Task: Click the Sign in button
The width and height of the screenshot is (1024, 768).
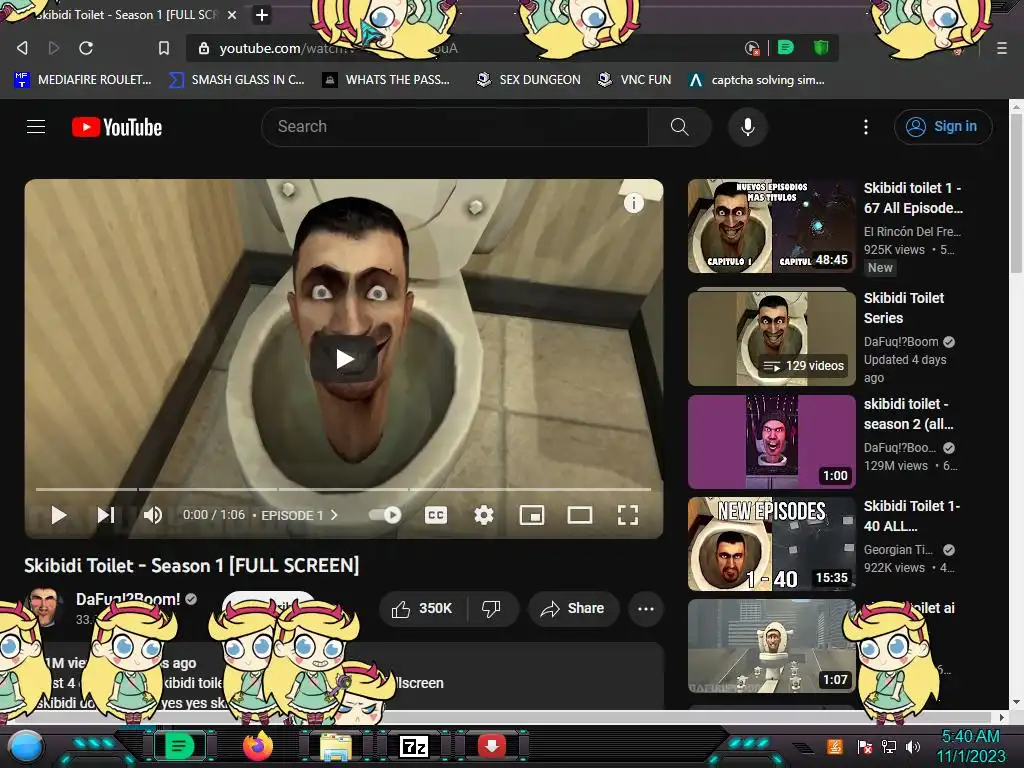Action: pos(943,127)
